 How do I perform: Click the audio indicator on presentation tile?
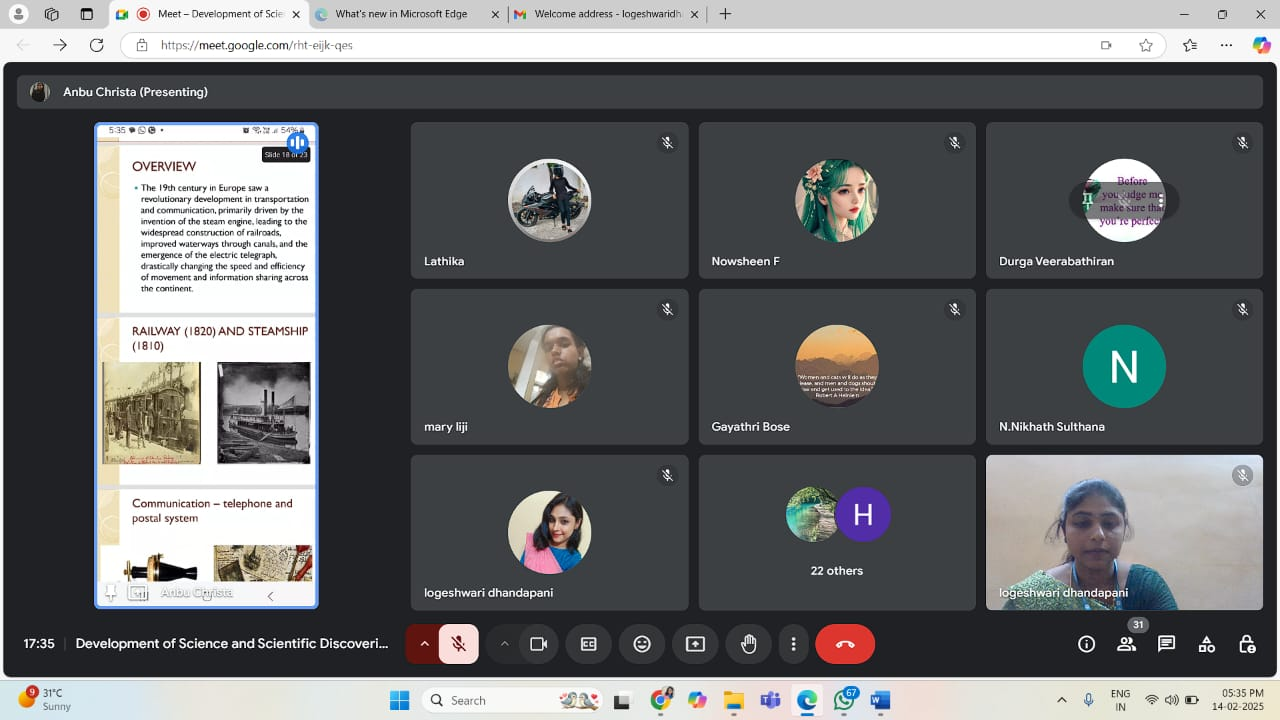tap(297, 143)
